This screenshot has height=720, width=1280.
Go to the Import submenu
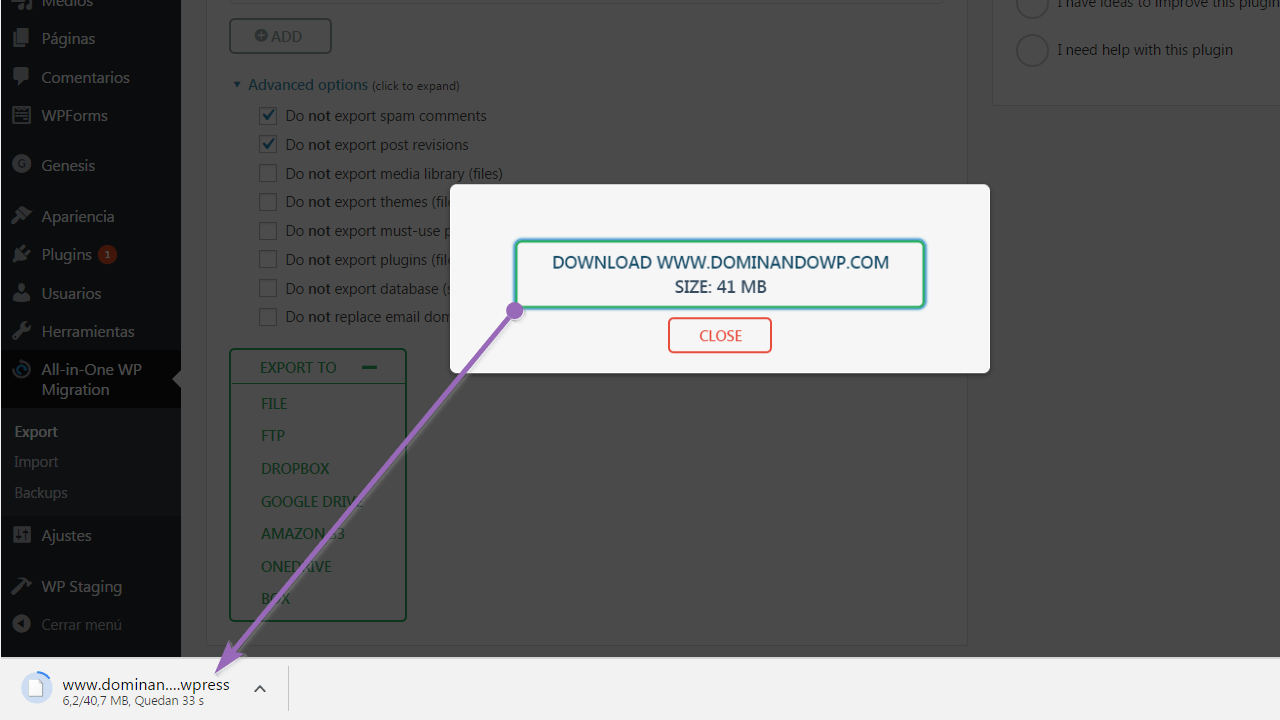click(x=36, y=462)
